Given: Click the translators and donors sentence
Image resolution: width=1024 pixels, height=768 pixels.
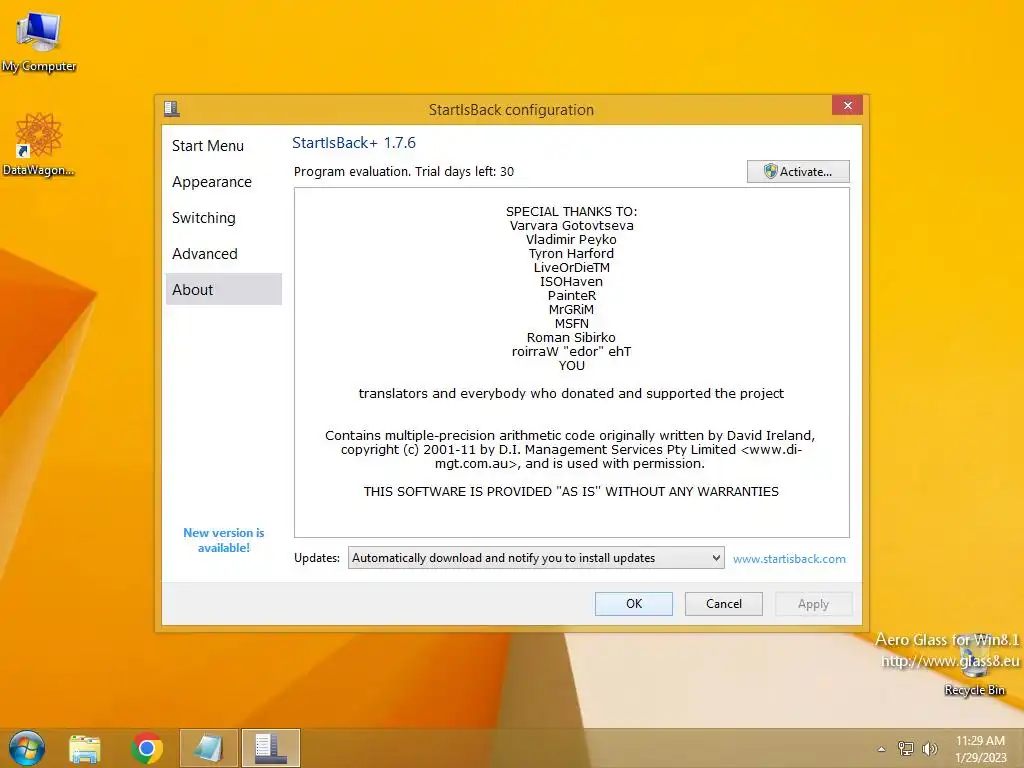Looking at the screenshot, I should (x=571, y=393).
